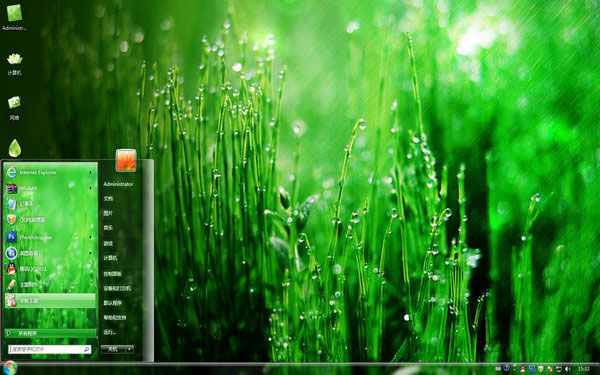Open the 网络 desktop icon
The width and height of the screenshot is (600, 375).
click(14, 109)
